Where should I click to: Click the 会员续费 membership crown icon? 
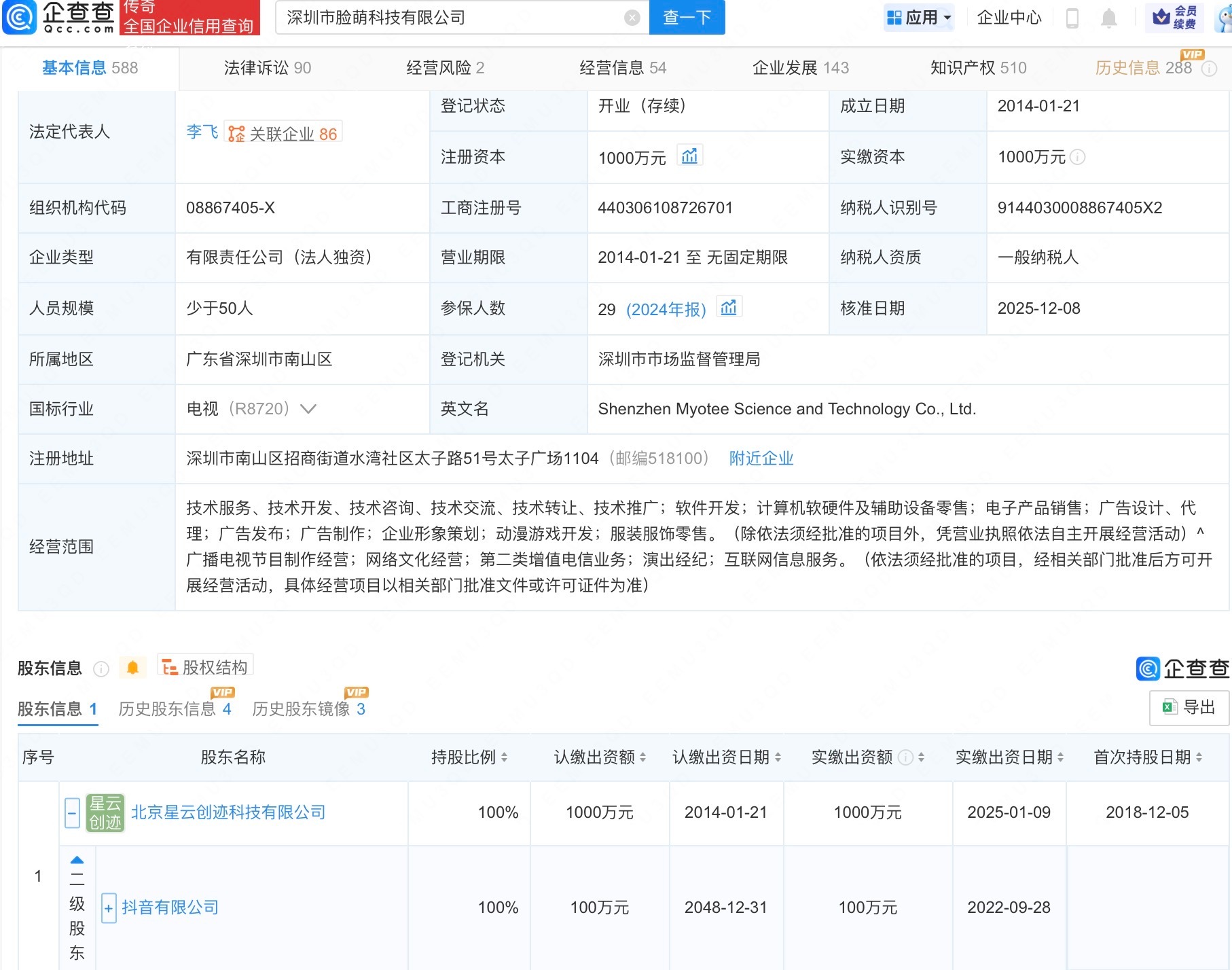click(x=1176, y=18)
